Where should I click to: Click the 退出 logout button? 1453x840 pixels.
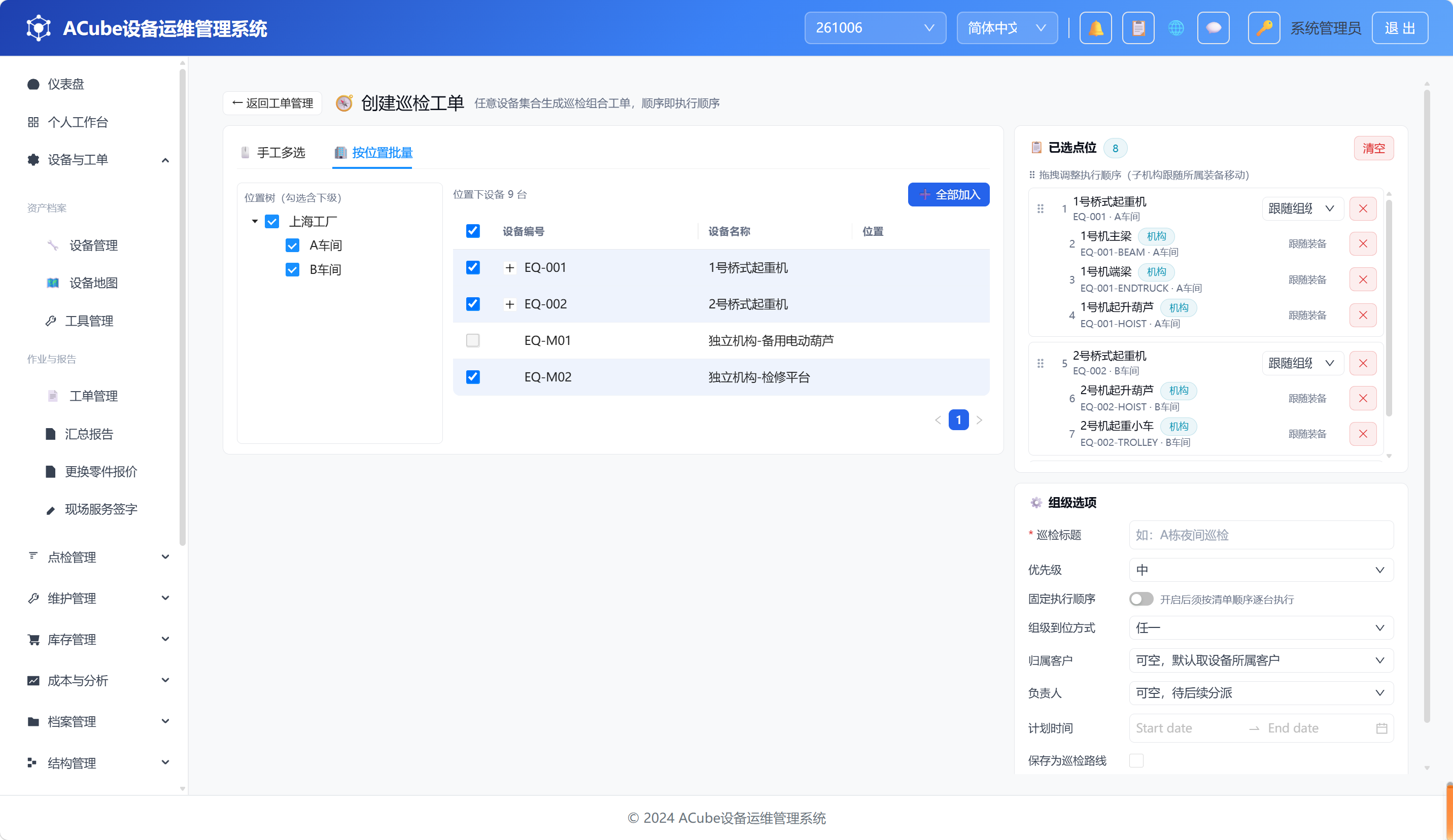[x=1399, y=28]
